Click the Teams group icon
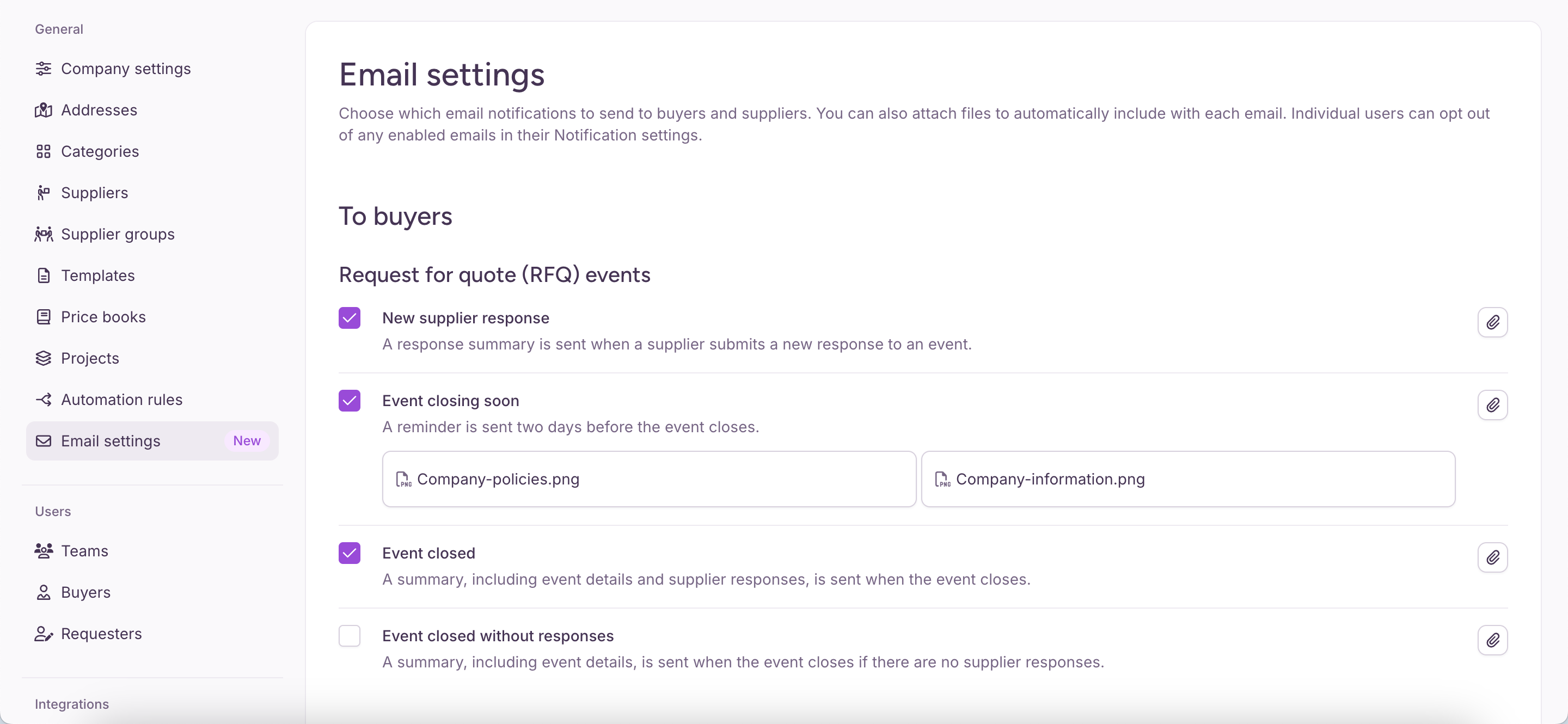This screenshot has width=1568, height=724. click(x=43, y=551)
